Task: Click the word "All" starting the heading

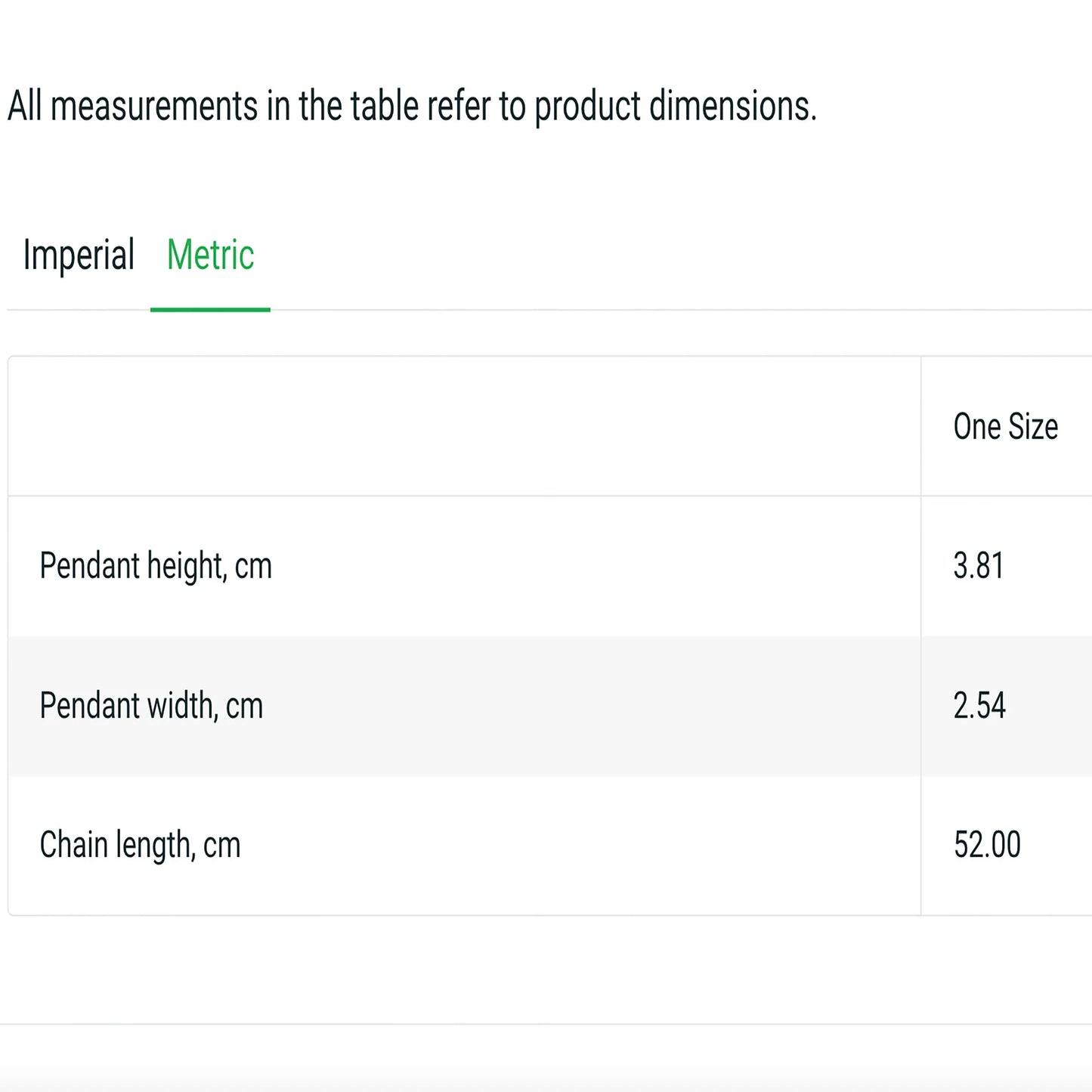Action: pos(24,106)
